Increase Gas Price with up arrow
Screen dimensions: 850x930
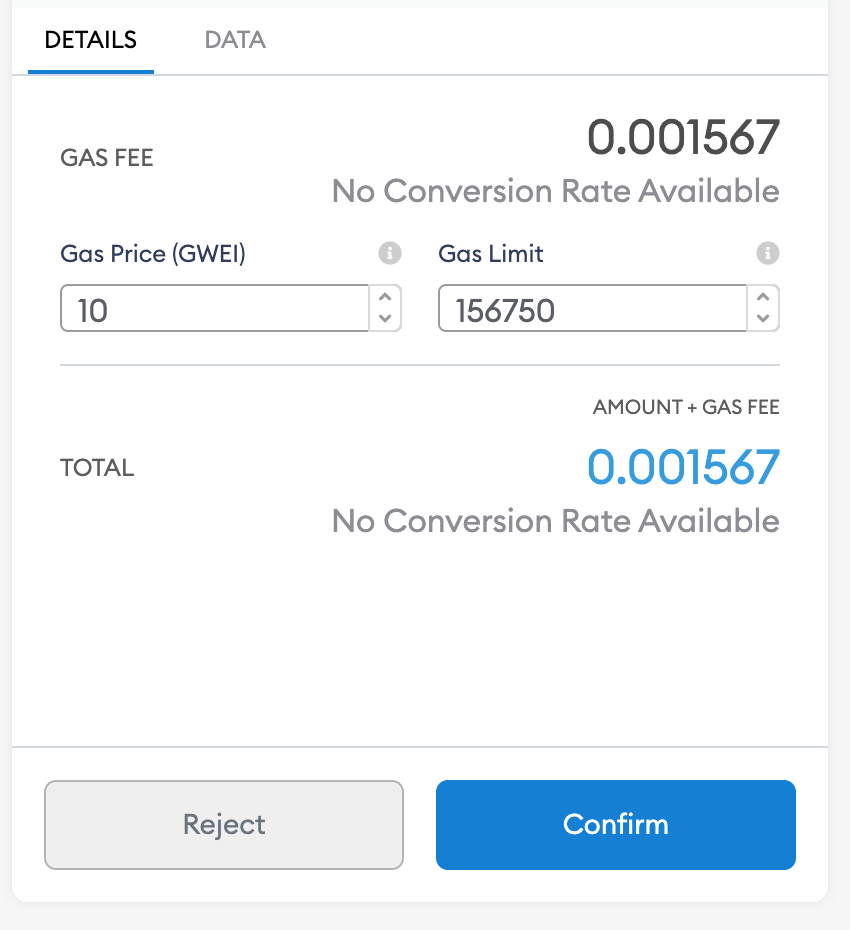tap(385, 297)
